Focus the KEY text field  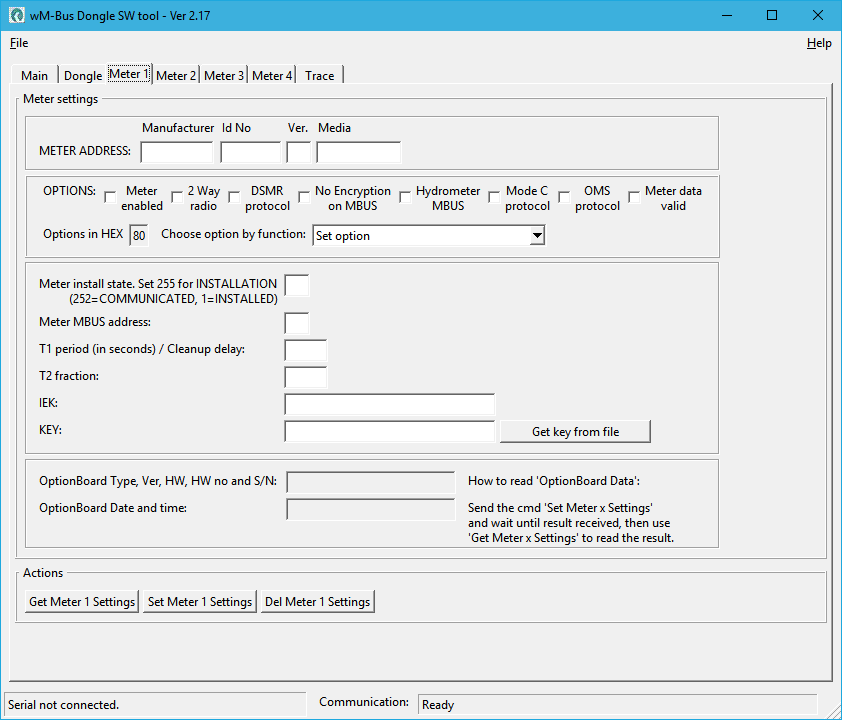[389, 432]
